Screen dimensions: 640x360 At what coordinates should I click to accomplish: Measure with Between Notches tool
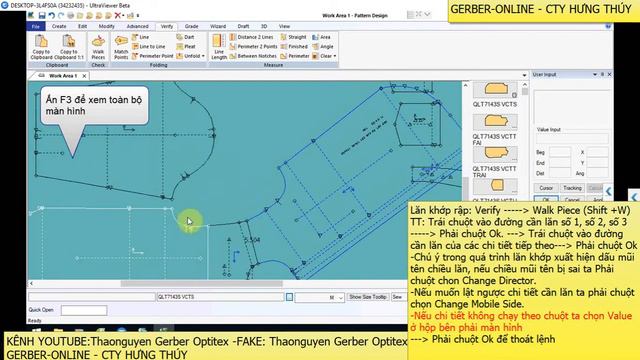[253, 56]
